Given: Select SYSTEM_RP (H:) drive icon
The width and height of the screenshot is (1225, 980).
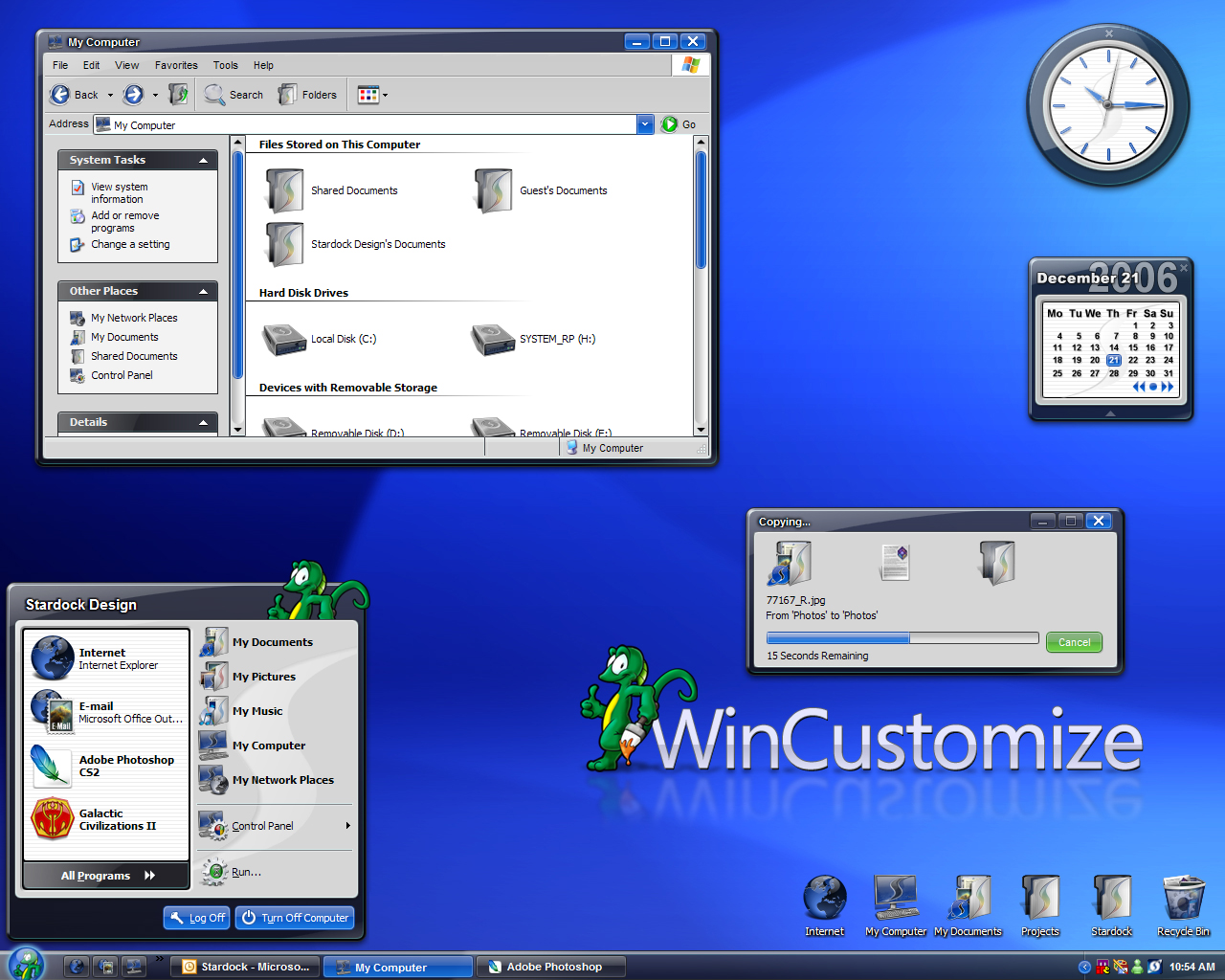Looking at the screenshot, I should [x=493, y=339].
